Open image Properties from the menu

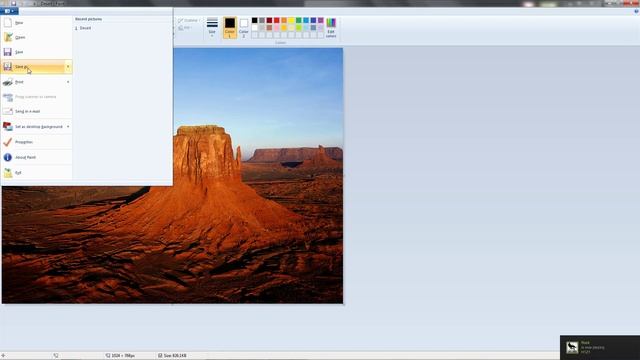[x=36, y=142]
